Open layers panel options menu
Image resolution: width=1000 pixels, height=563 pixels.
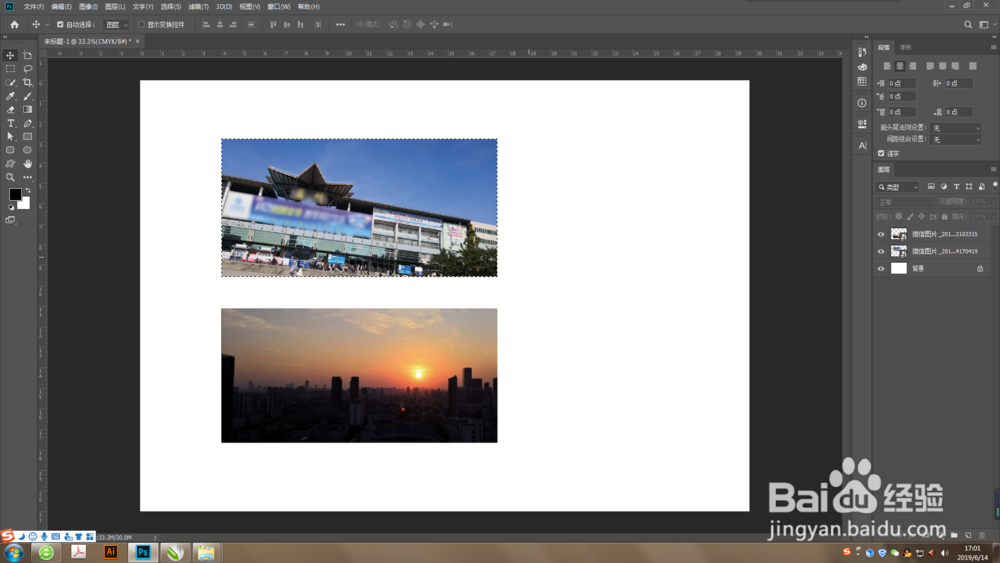(x=994, y=169)
